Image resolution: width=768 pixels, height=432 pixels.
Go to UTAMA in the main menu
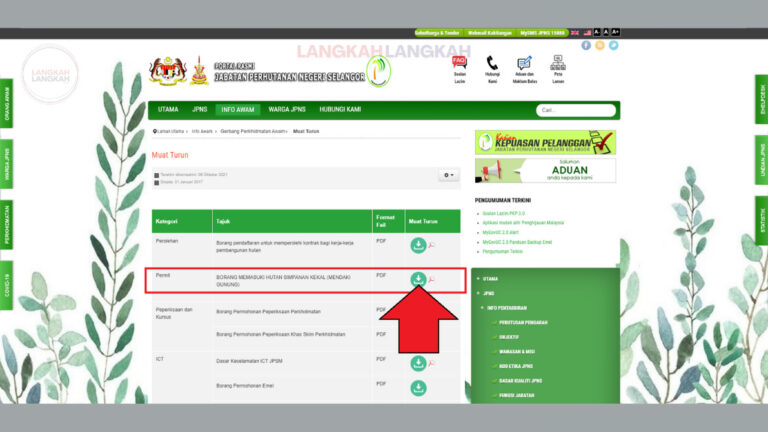point(168,110)
